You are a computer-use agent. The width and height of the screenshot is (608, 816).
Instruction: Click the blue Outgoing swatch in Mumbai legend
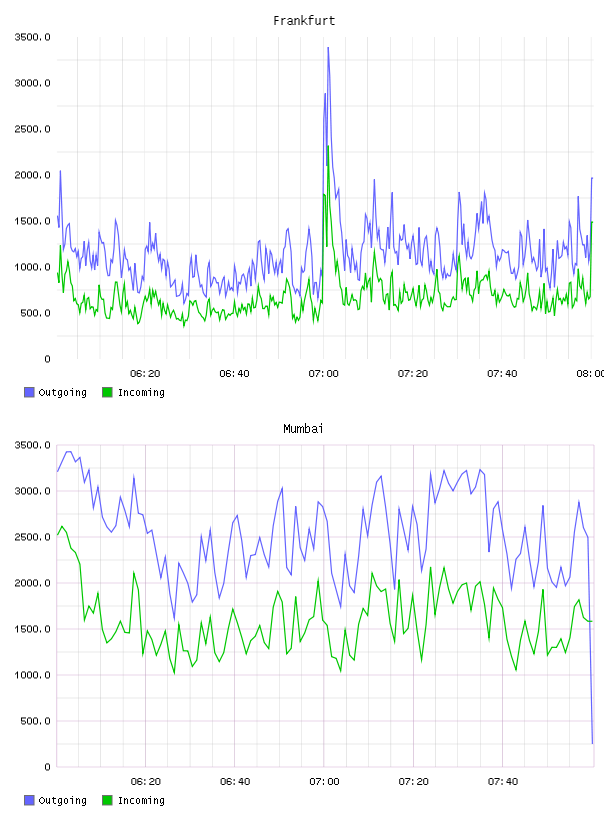point(29,800)
